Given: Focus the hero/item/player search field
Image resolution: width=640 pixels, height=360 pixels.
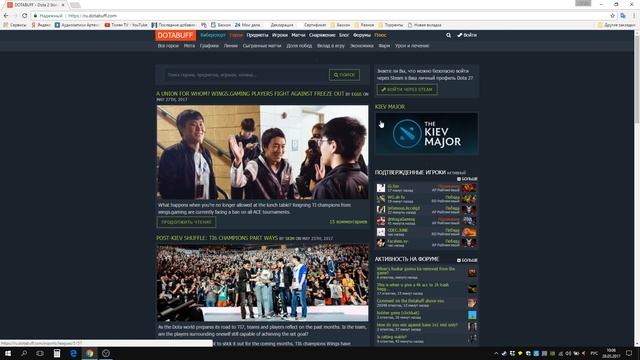Looking at the screenshot, I should coord(245,75).
